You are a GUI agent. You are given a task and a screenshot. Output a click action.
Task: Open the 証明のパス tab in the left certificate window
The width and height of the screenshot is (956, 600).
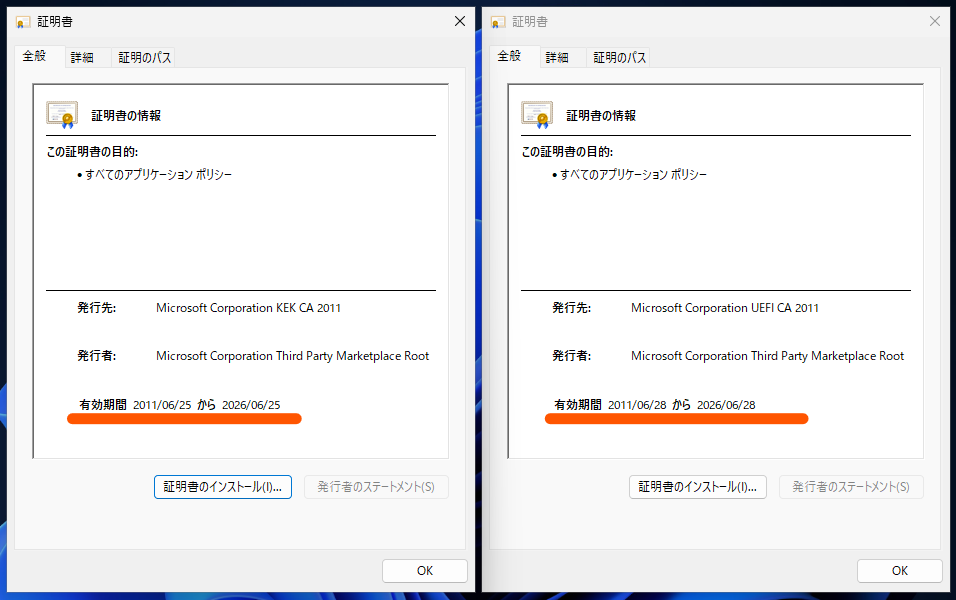click(144, 57)
